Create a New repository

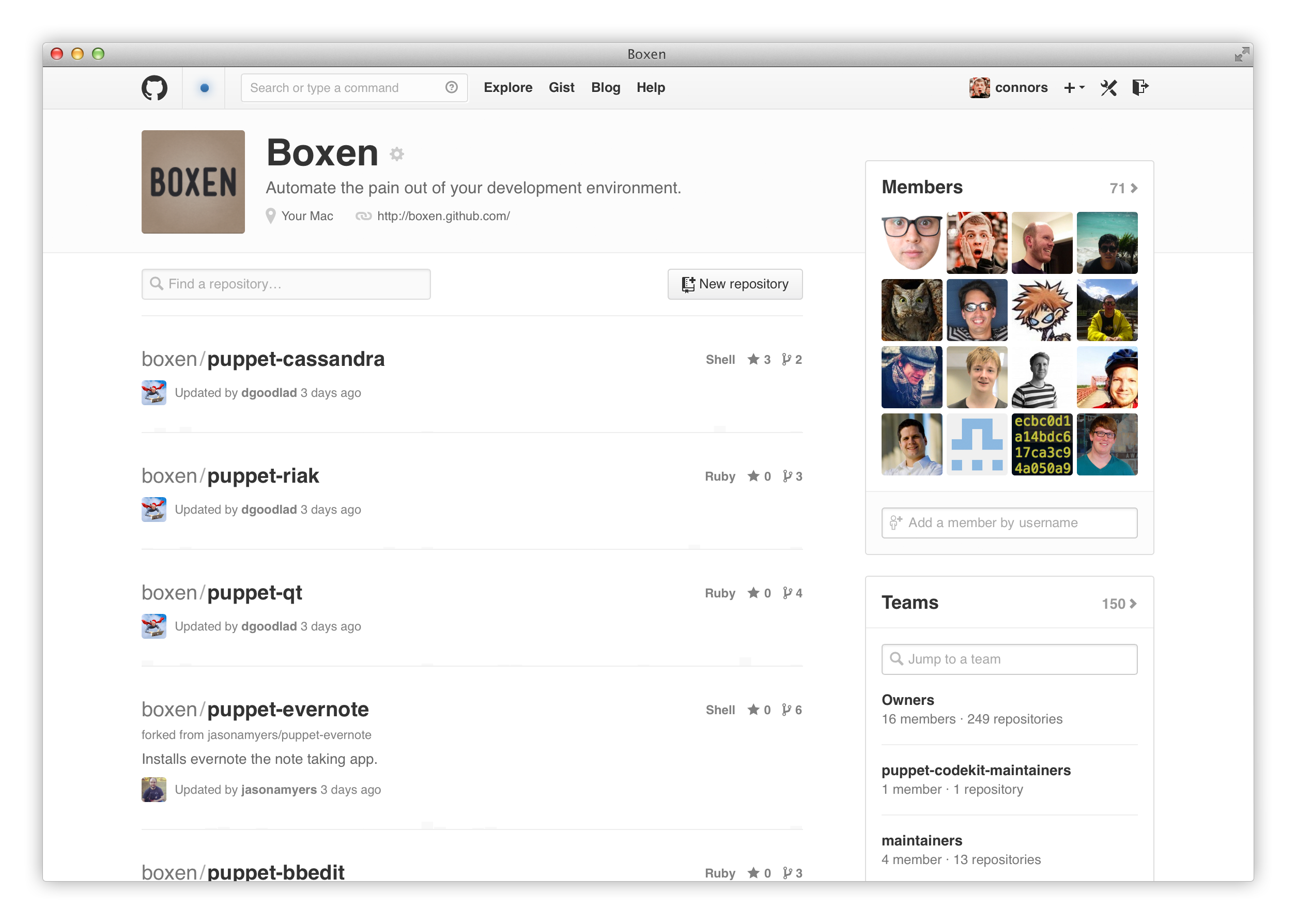[x=735, y=283]
